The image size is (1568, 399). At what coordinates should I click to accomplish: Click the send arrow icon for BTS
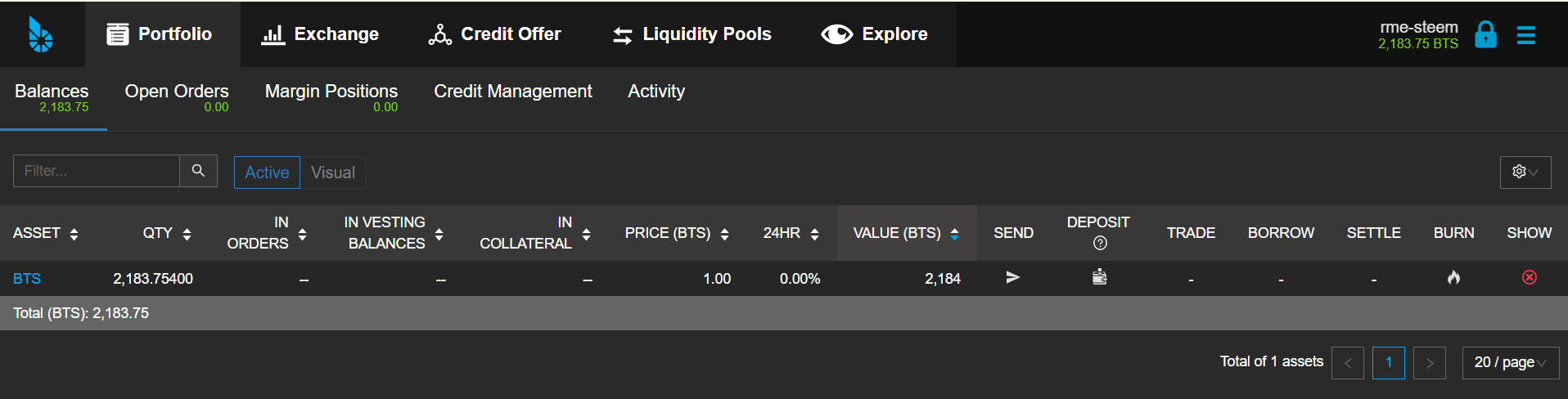point(1012,277)
